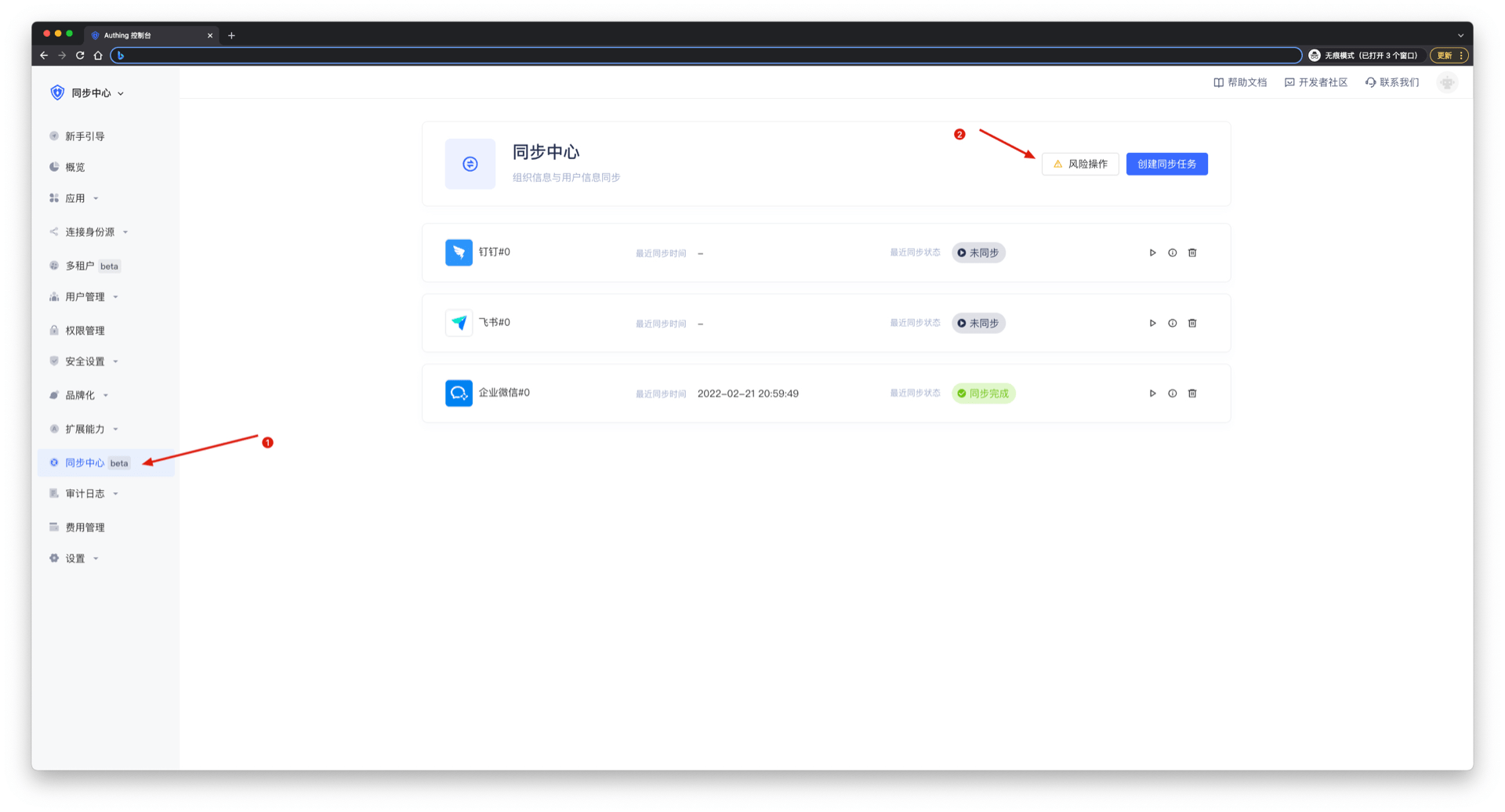Viewport: 1505px width, 812px height.
Task: Open the 帮助文档 link
Action: (x=1240, y=82)
